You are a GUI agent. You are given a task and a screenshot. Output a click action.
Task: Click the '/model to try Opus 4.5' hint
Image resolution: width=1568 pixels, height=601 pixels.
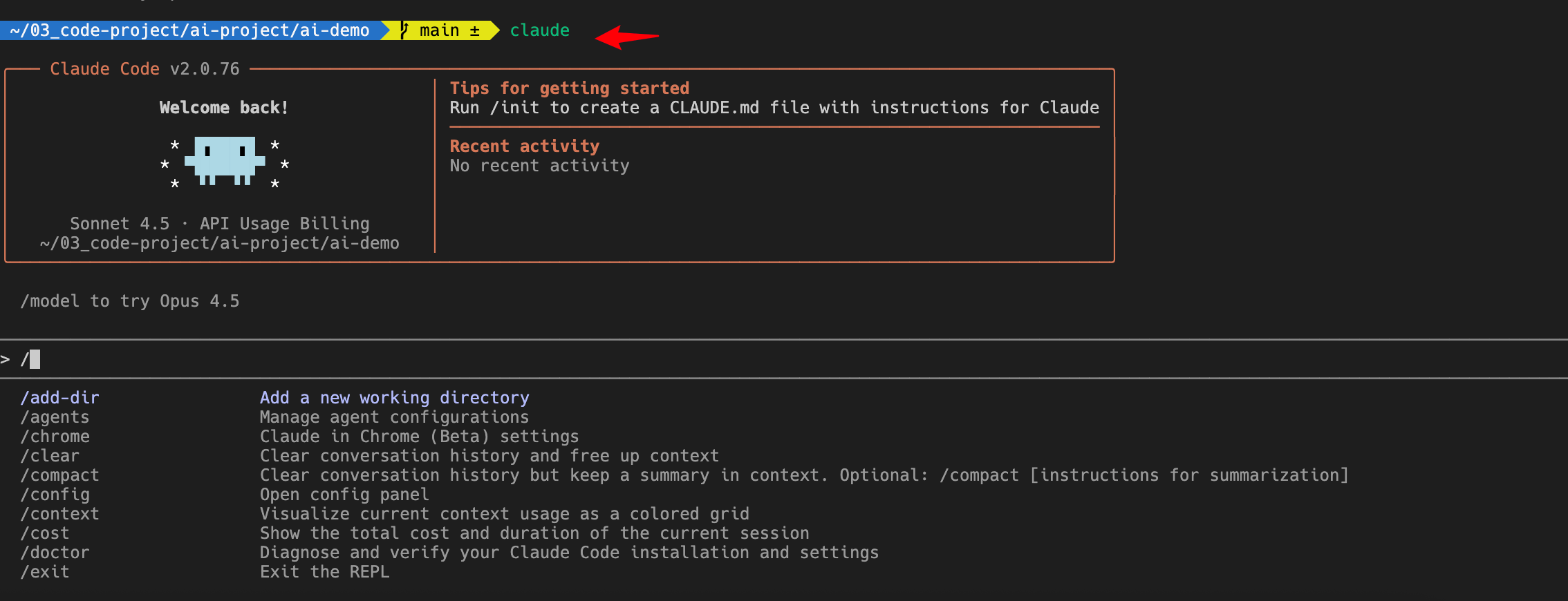click(130, 301)
